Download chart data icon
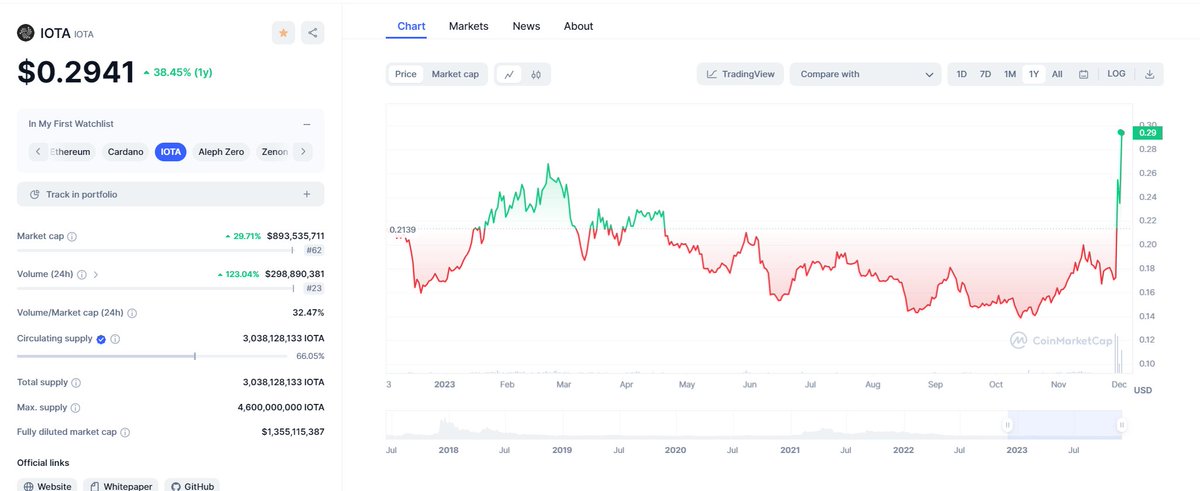This screenshot has height=491, width=1200. (1150, 74)
